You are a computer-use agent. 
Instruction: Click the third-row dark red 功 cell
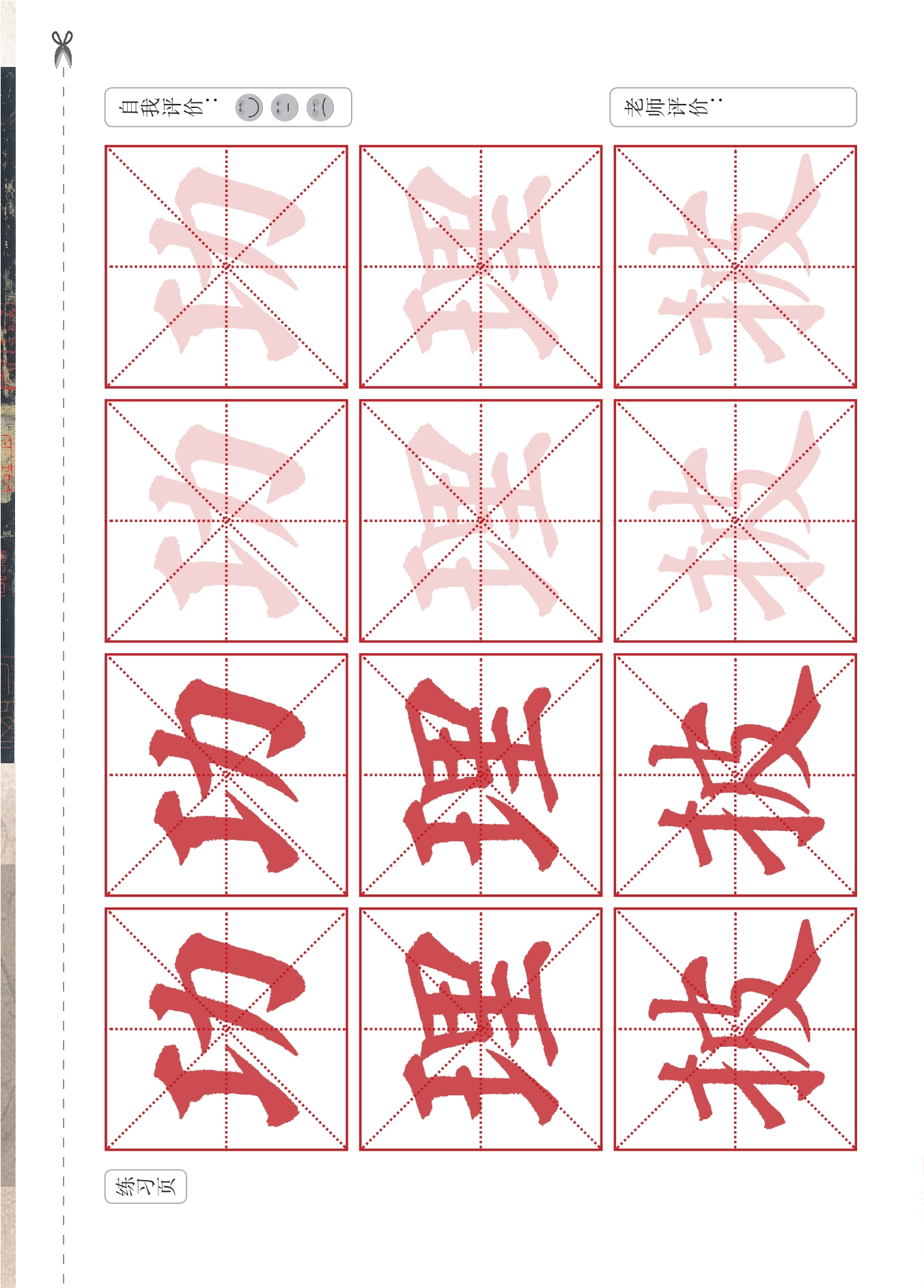click(226, 775)
